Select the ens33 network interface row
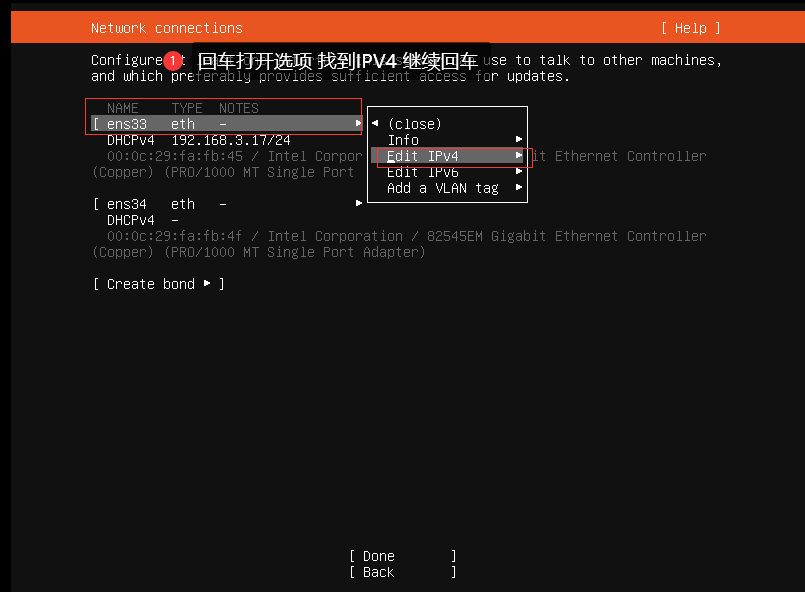 point(126,124)
